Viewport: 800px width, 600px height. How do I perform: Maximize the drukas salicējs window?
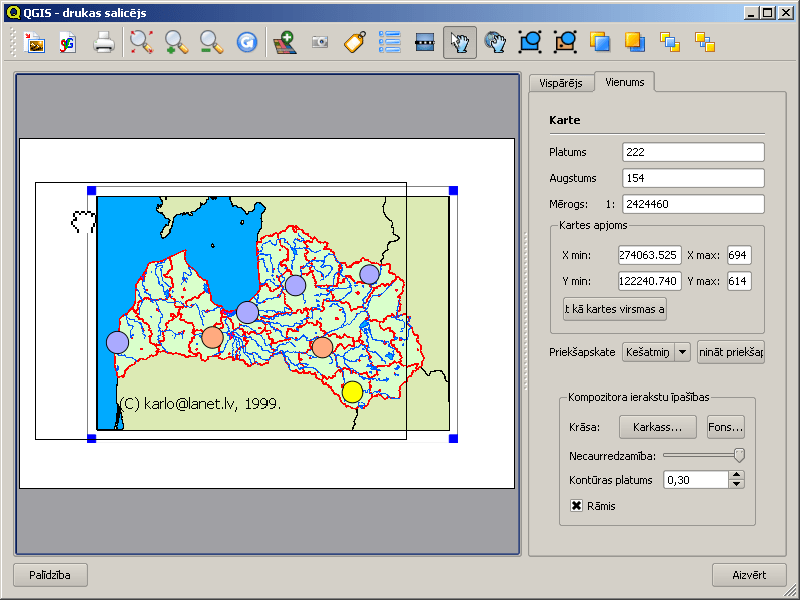pyautogui.click(x=767, y=13)
